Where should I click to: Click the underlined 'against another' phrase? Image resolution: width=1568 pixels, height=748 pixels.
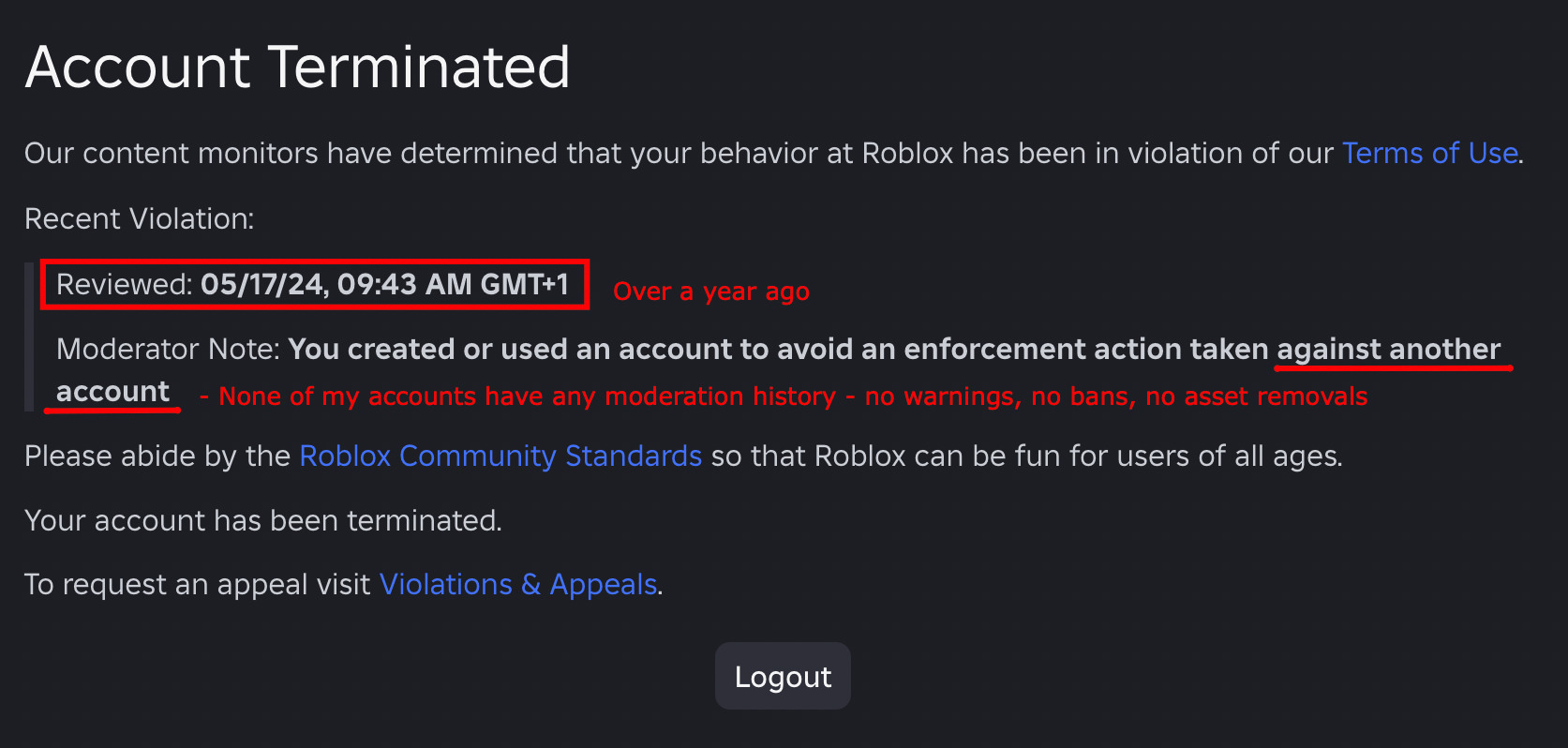click(x=1388, y=349)
